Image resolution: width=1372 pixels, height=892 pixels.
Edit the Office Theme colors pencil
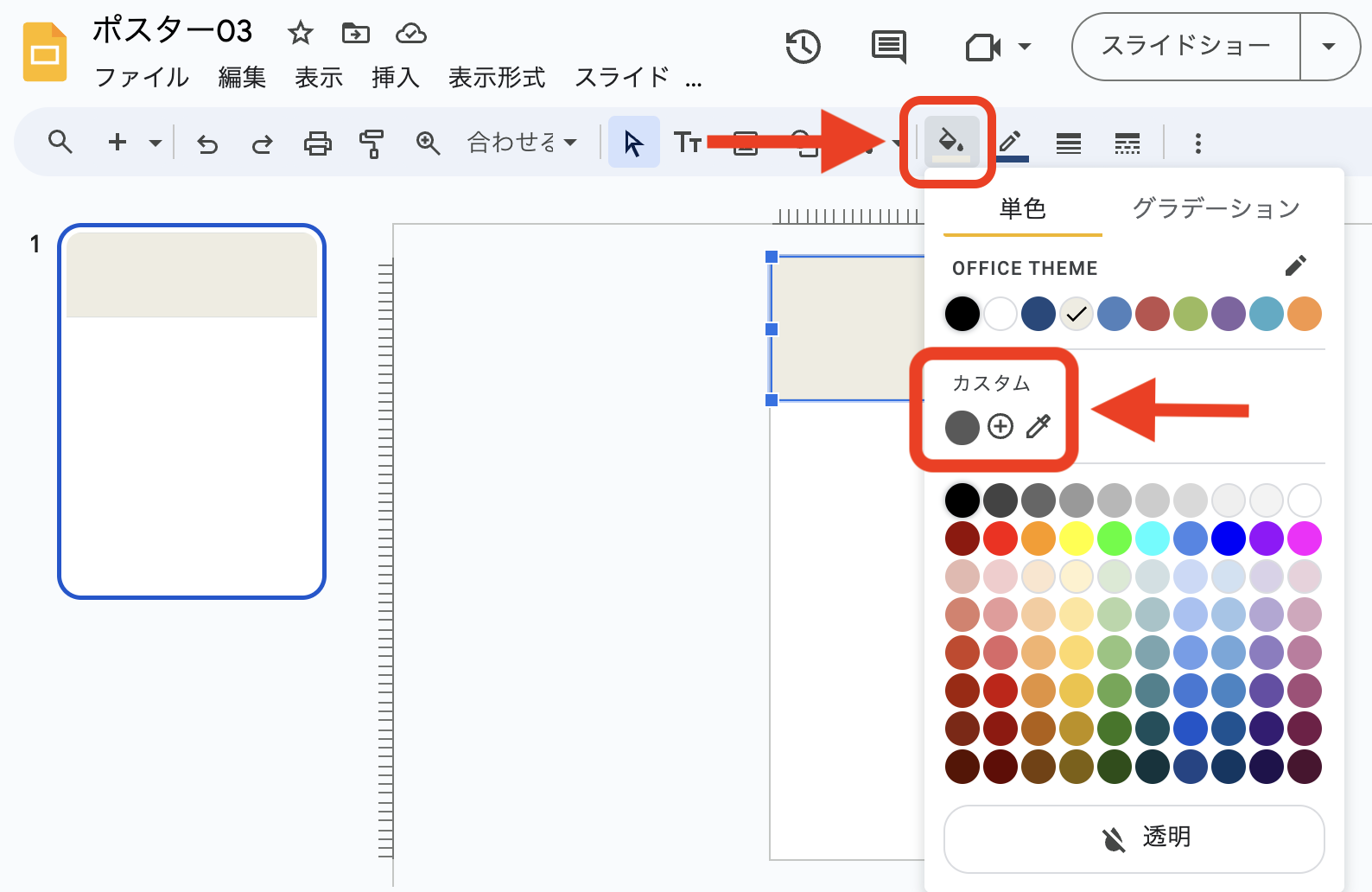(1295, 266)
